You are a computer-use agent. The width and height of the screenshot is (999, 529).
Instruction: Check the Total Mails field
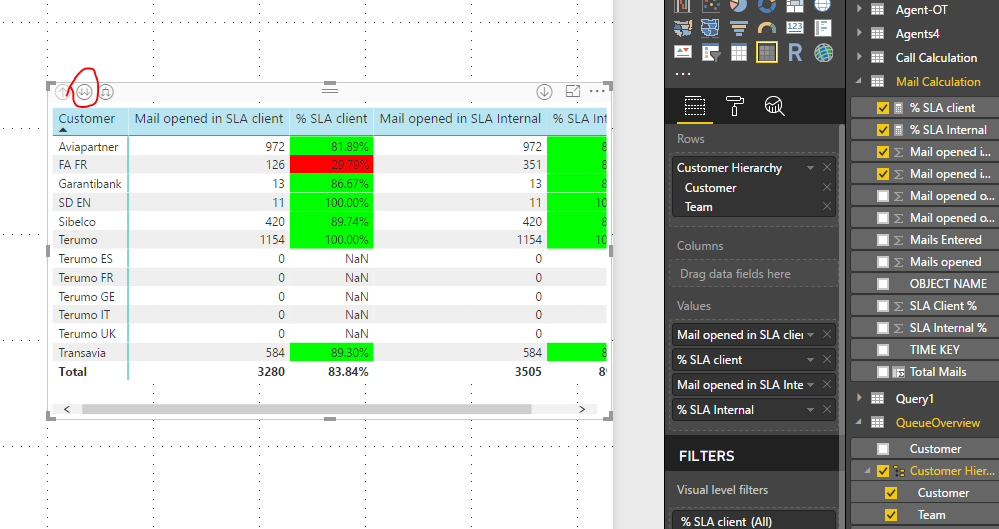coord(882,372)
